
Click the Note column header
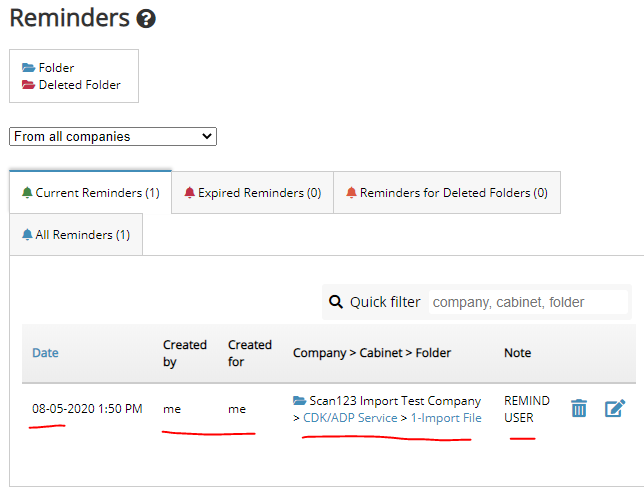click(517, 353)
